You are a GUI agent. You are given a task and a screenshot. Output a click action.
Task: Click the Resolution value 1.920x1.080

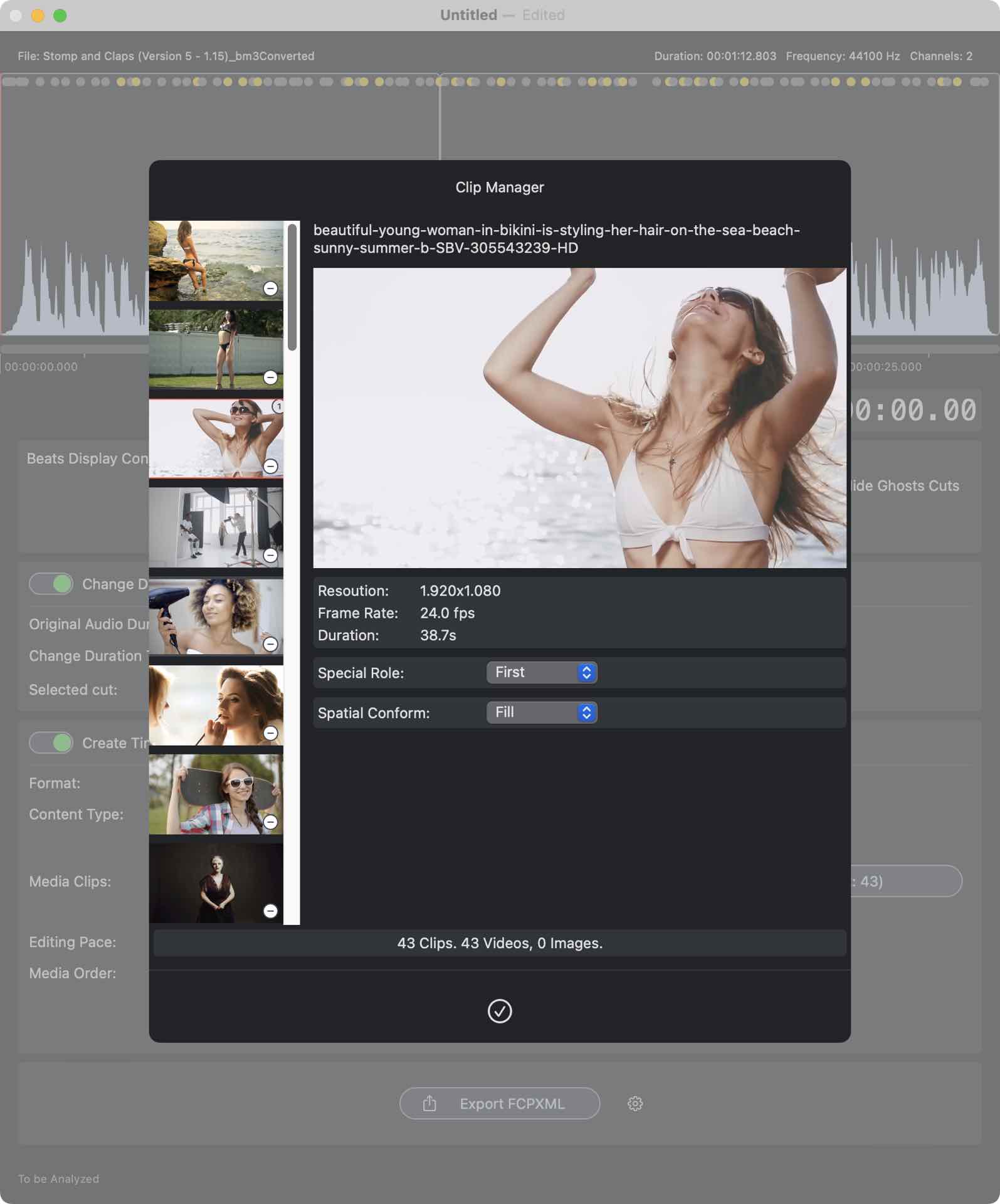pos(460,591)
